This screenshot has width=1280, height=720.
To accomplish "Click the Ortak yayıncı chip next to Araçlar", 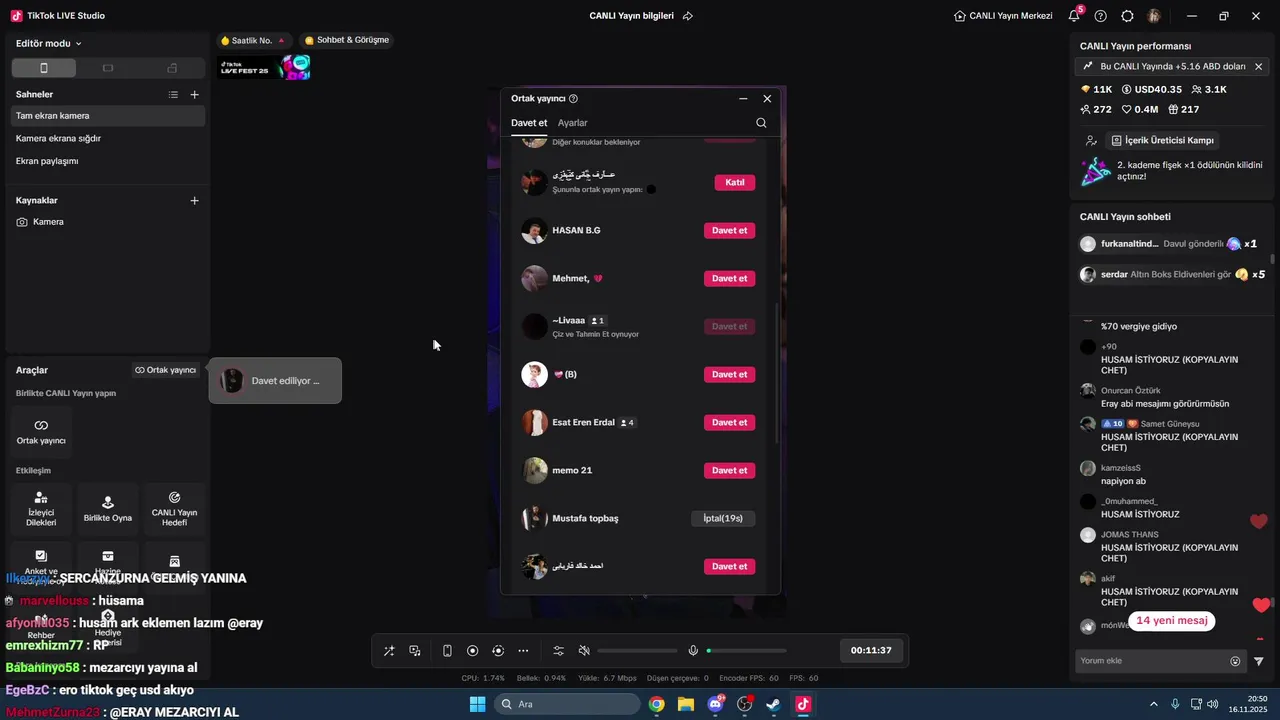I will (x=166, y=370).
